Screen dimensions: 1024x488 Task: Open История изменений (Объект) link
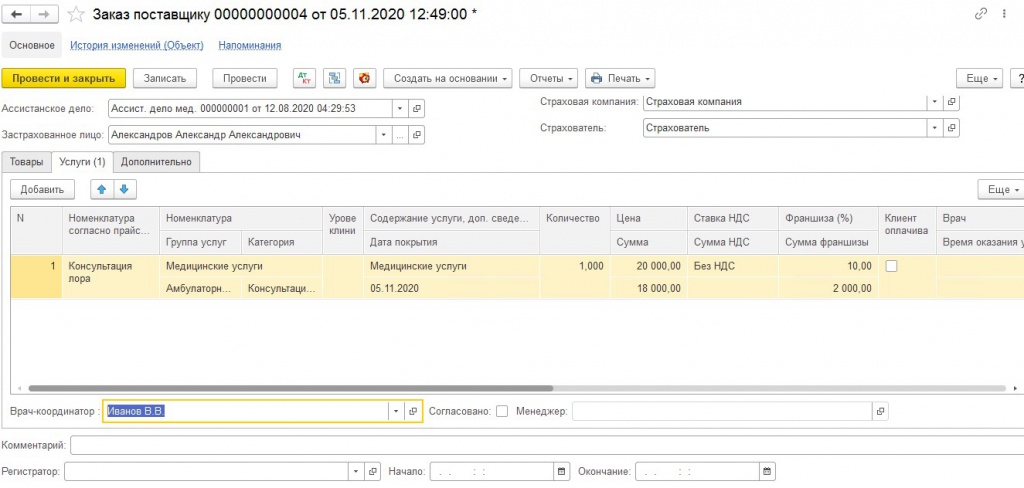click(136, 45)
